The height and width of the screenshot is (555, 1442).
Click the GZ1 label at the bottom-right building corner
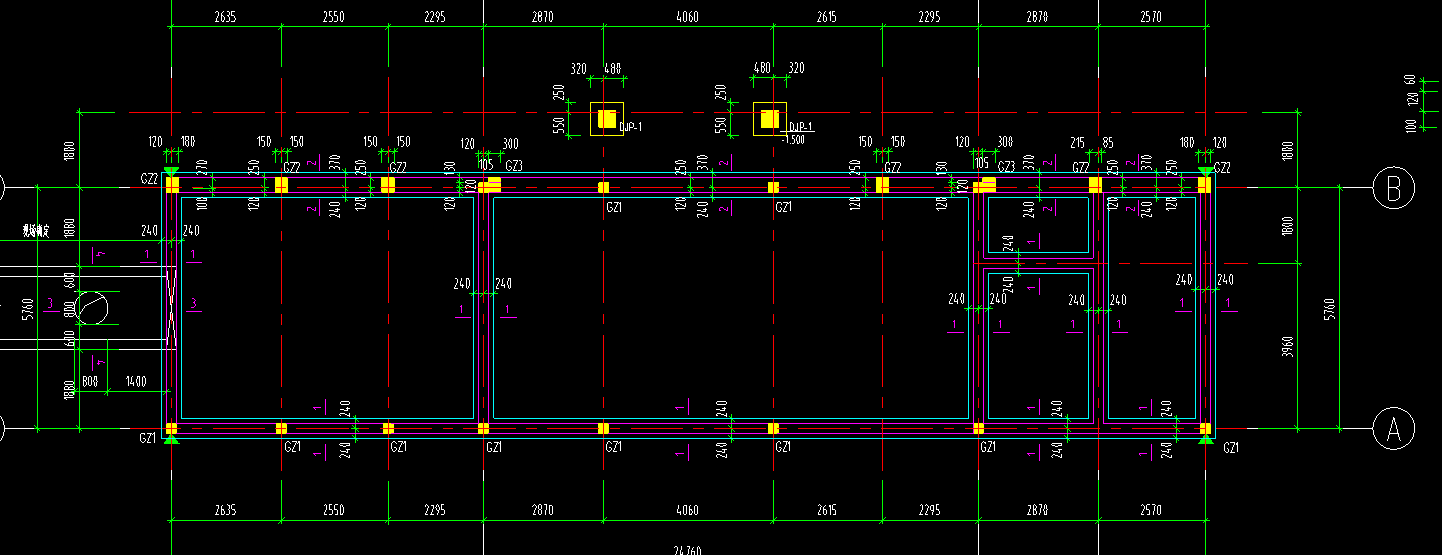click(x=1232, y=448)
